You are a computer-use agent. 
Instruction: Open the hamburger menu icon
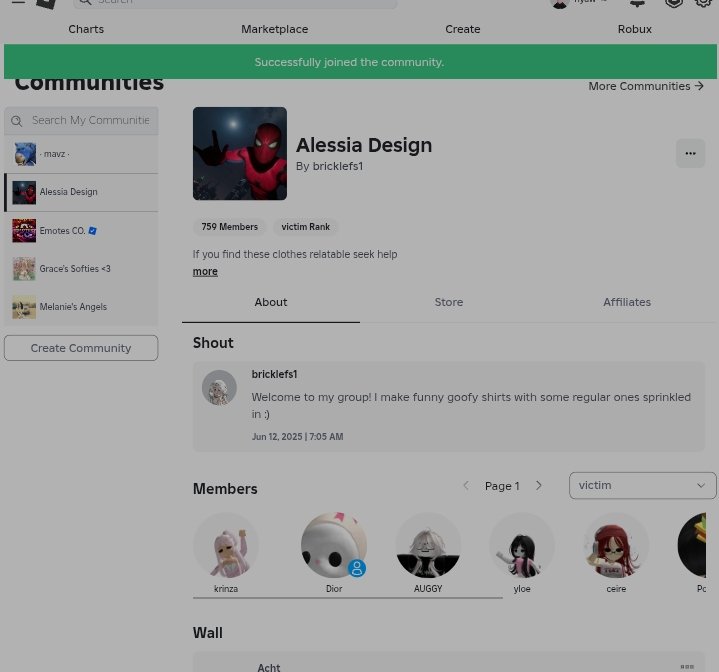point(18,2)
